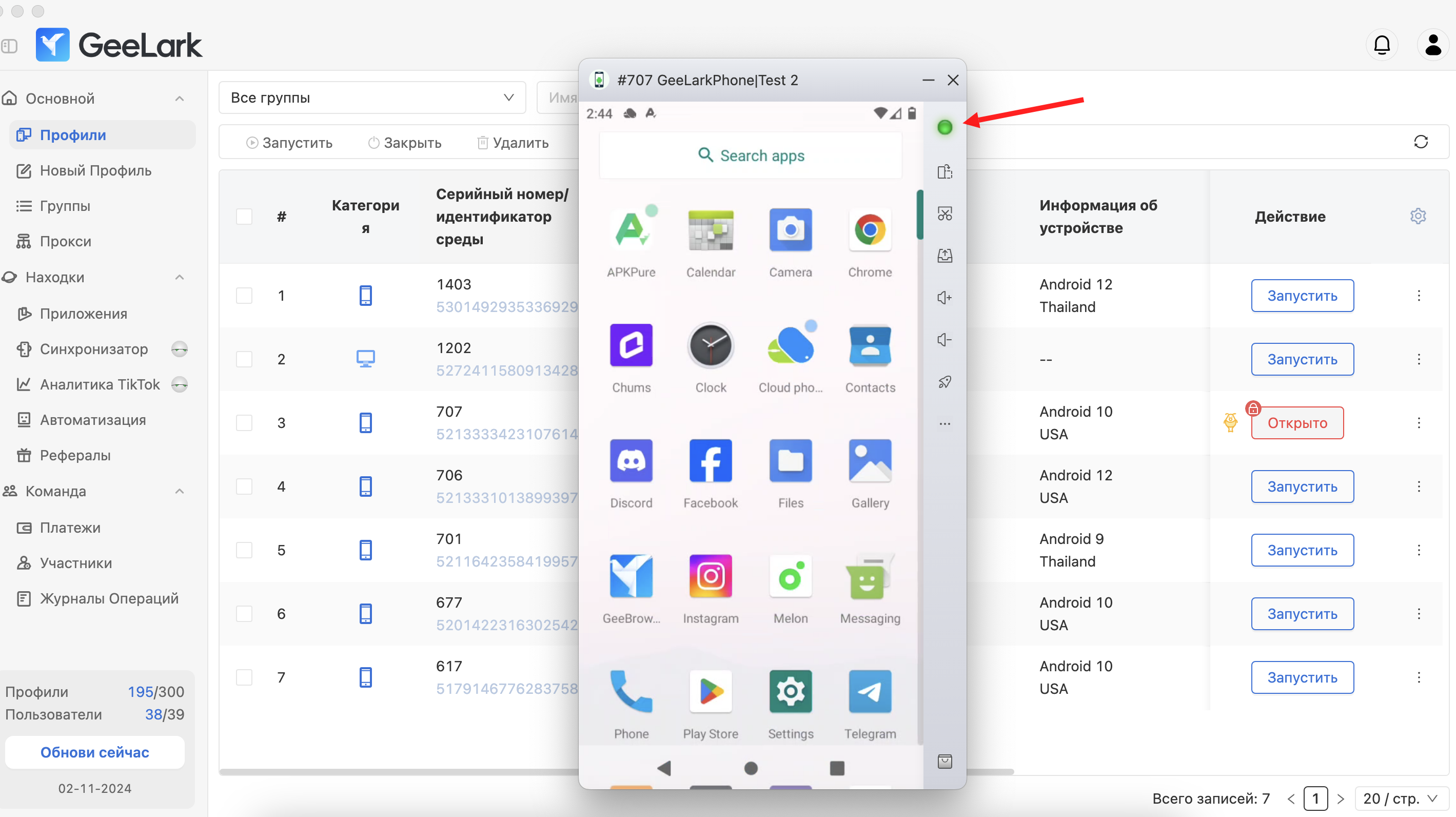
Task: Launch Discord on the cloud phone
Action: pos(631,461)
